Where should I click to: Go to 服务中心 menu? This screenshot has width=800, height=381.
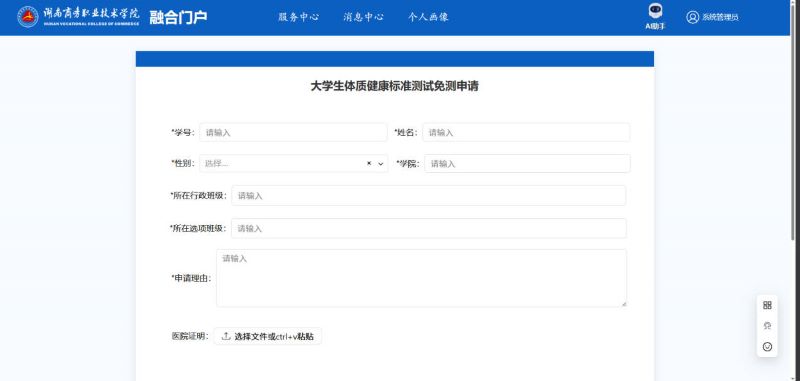coord(299,17)
